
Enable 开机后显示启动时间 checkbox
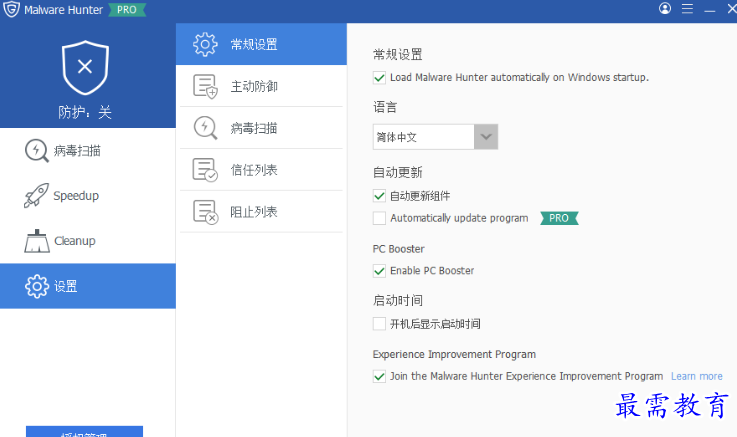(379, 324)
